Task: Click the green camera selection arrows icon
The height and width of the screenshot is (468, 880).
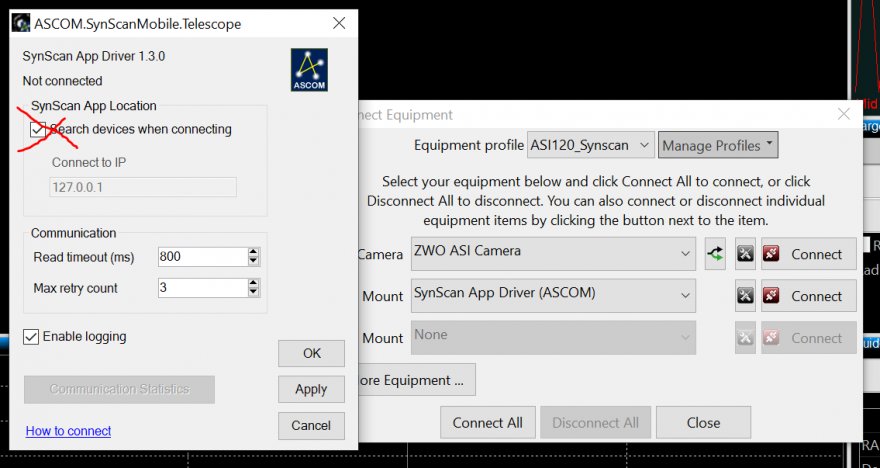Action: 715,254
